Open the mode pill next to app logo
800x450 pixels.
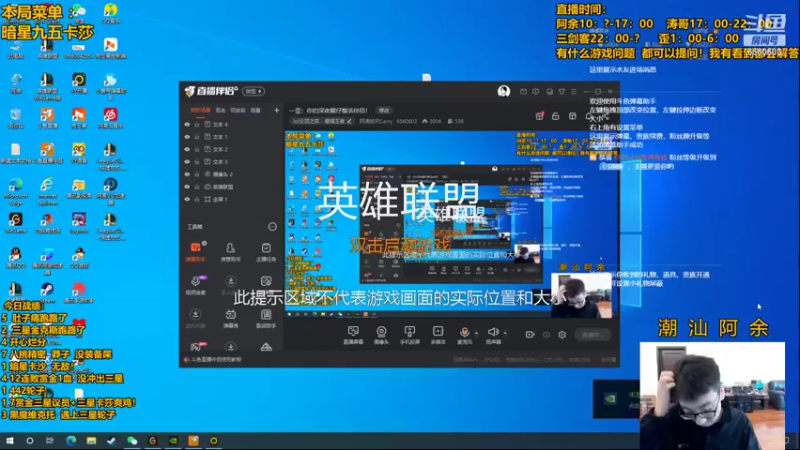click(x=254, y=91)
